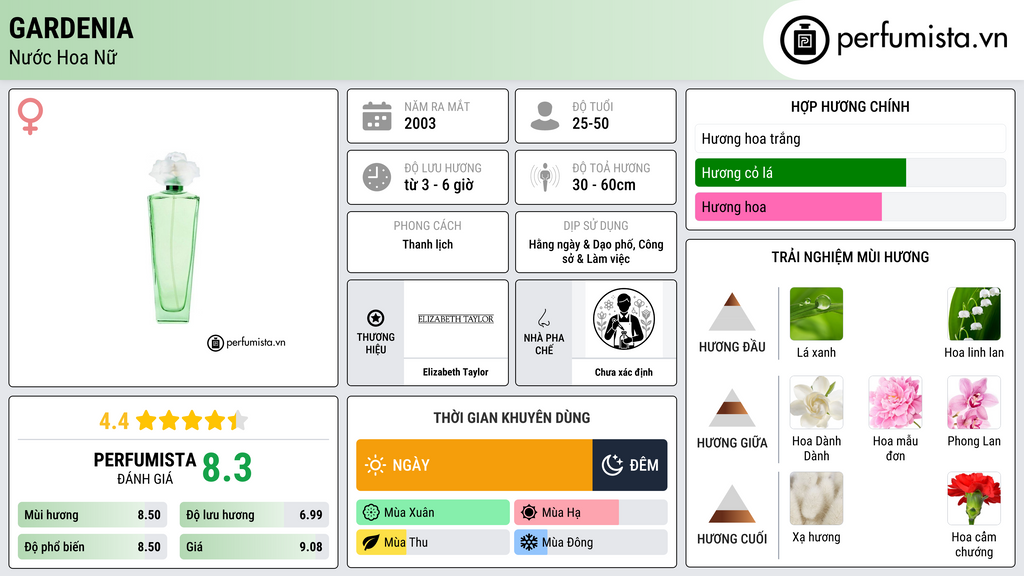Image resolution: width=1024 pixels, height=576 pixels.
Task: Click the Chưa xác định perfumer caption
Action: click(624, 372)
